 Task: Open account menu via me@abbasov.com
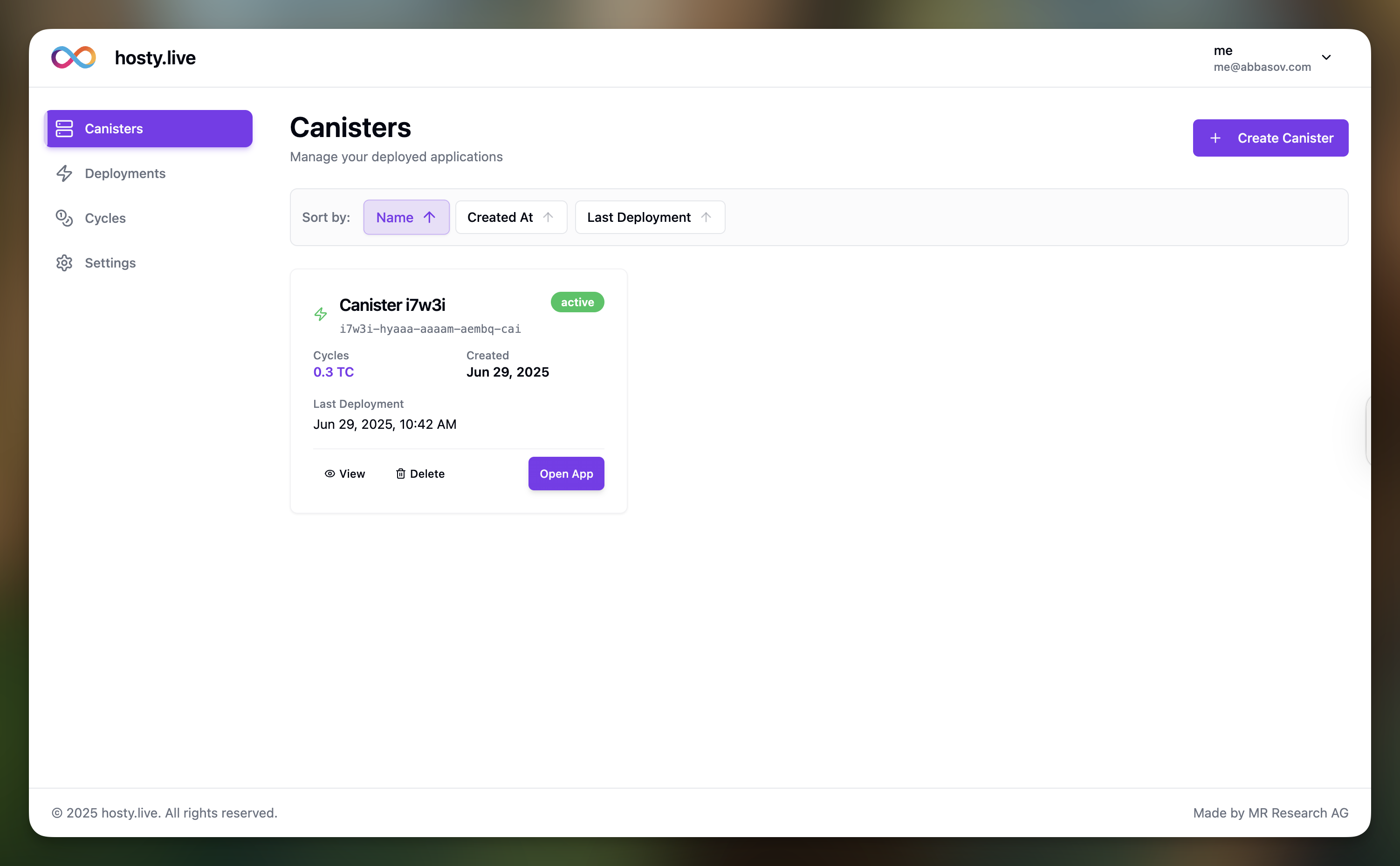click(x=1262, y=67)
